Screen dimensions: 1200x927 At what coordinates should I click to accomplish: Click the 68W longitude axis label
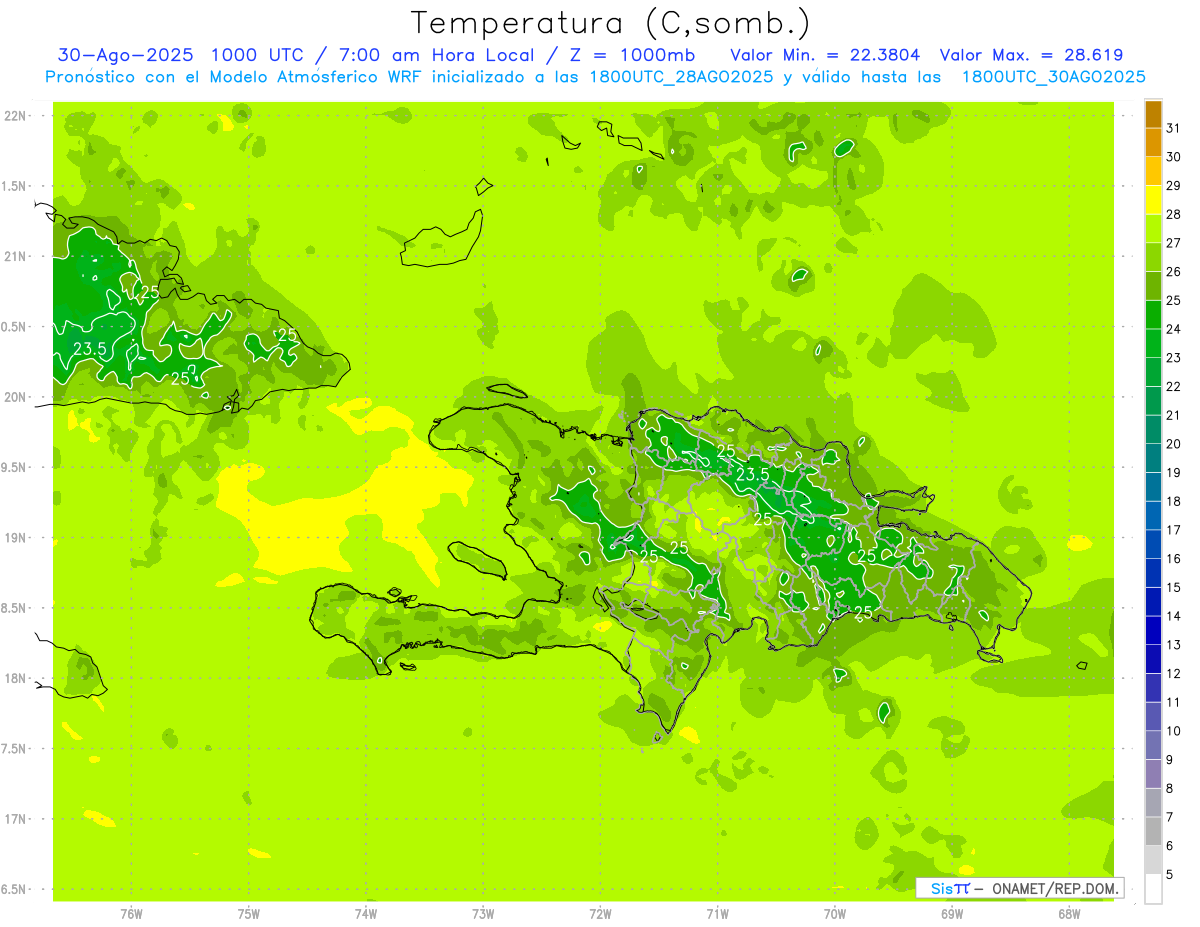tap(1069, 913)
